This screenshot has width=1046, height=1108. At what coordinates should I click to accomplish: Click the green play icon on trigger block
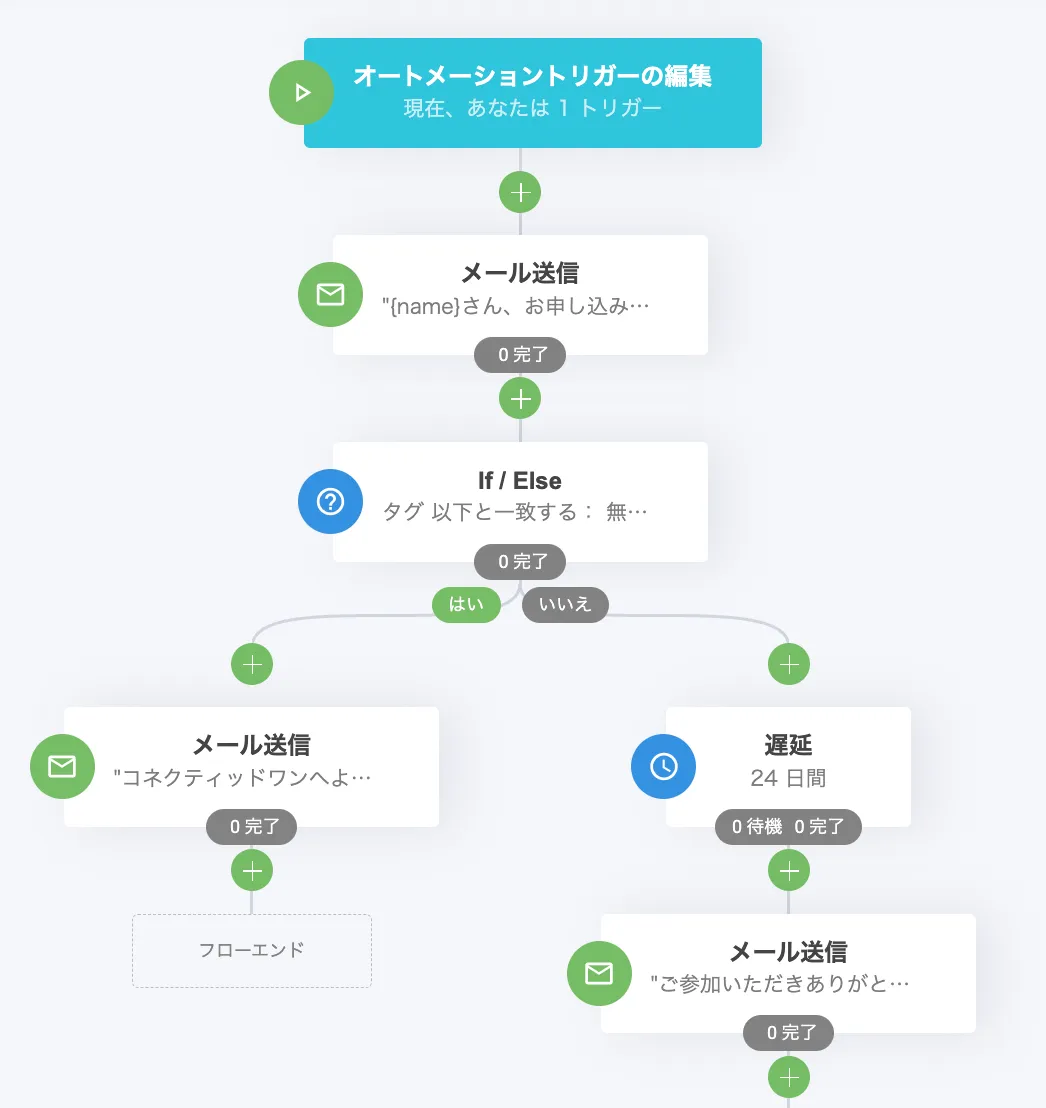pyautogui.click(x=301, y=93)
